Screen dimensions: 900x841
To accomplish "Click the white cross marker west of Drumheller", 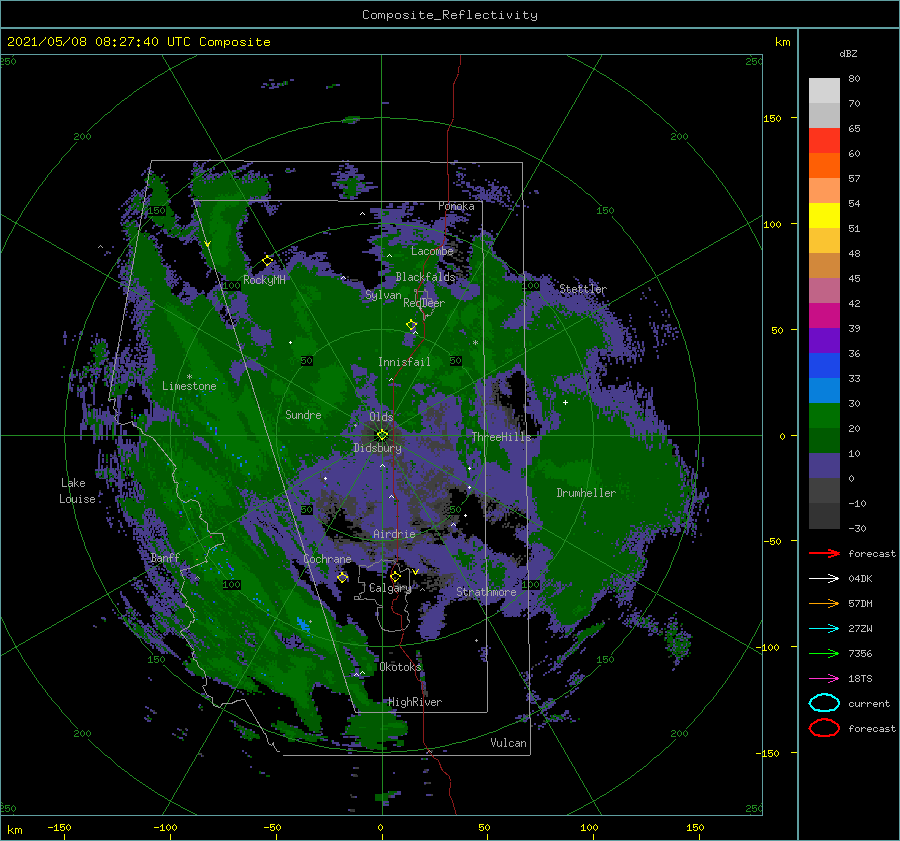I will coord(565,402).
